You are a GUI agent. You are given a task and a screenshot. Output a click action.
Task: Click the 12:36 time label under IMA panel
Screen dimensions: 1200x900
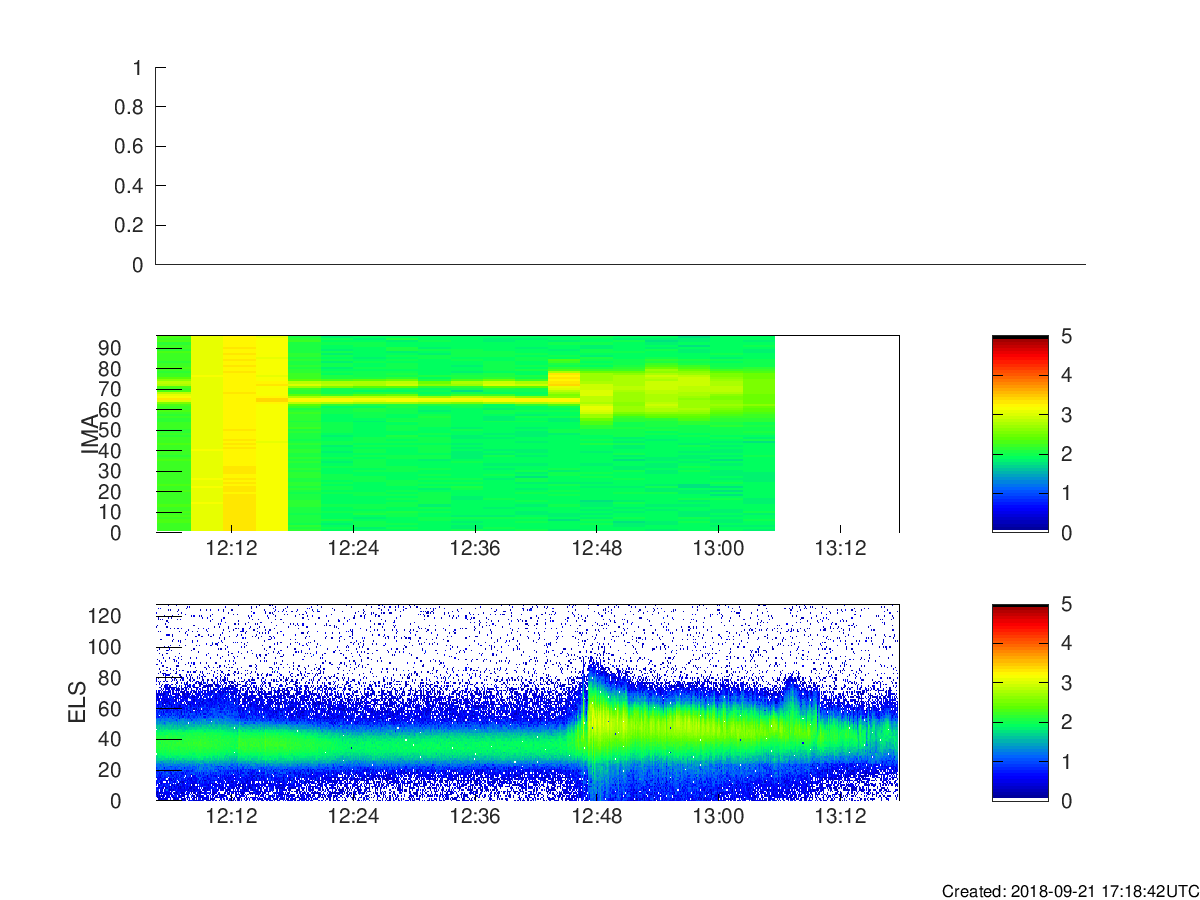pos(475,549)
